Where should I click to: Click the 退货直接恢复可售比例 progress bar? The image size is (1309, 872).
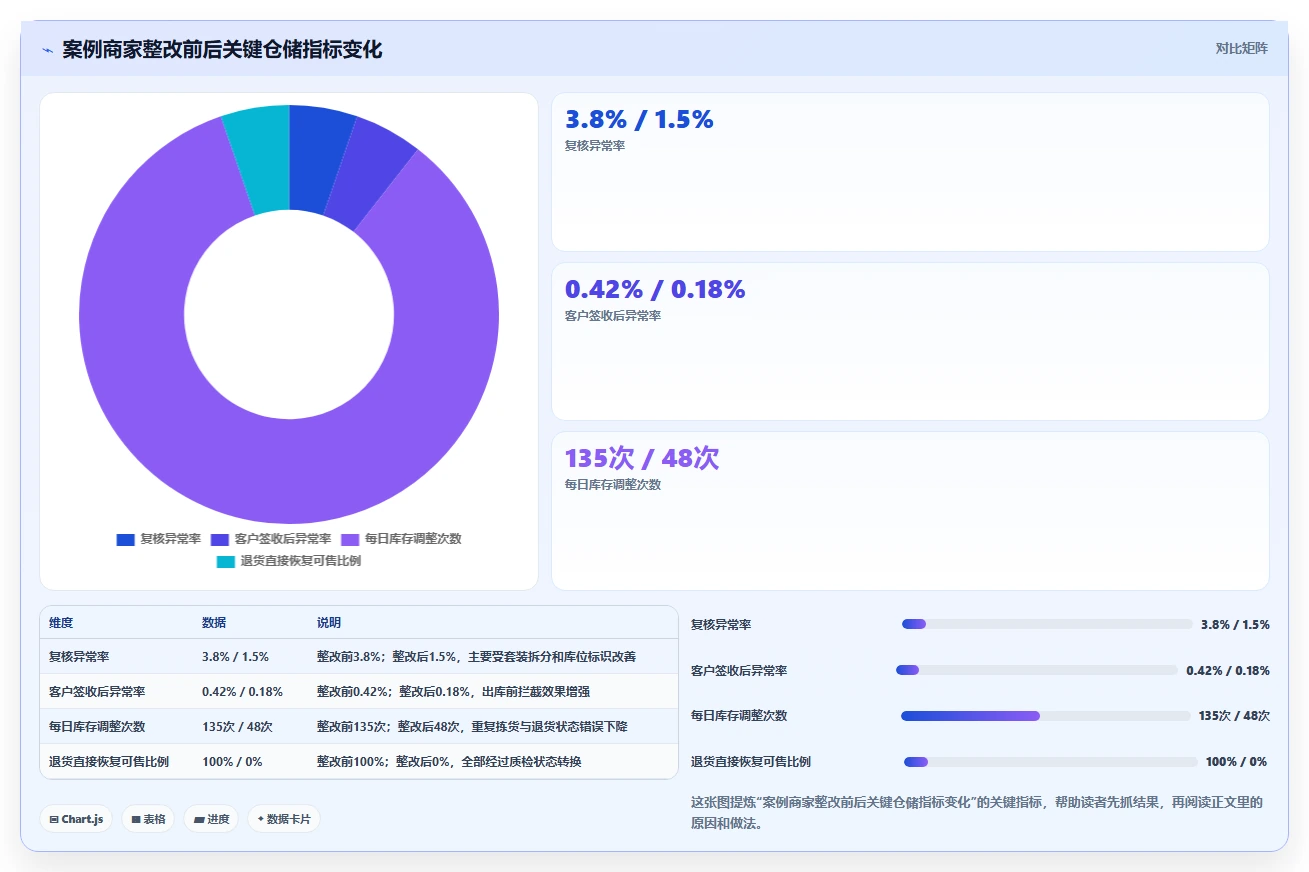1051,762
